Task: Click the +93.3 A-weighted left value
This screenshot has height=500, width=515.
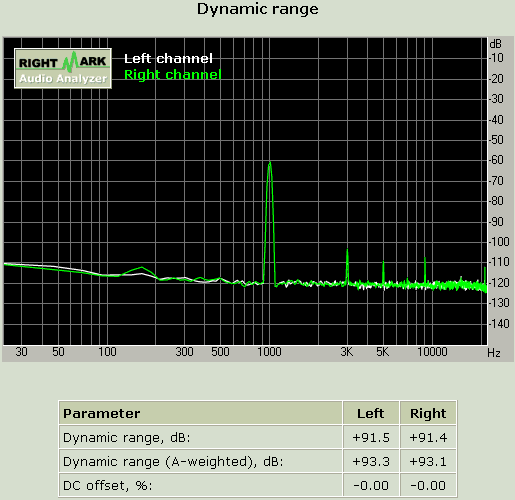Action: [371, 462]
